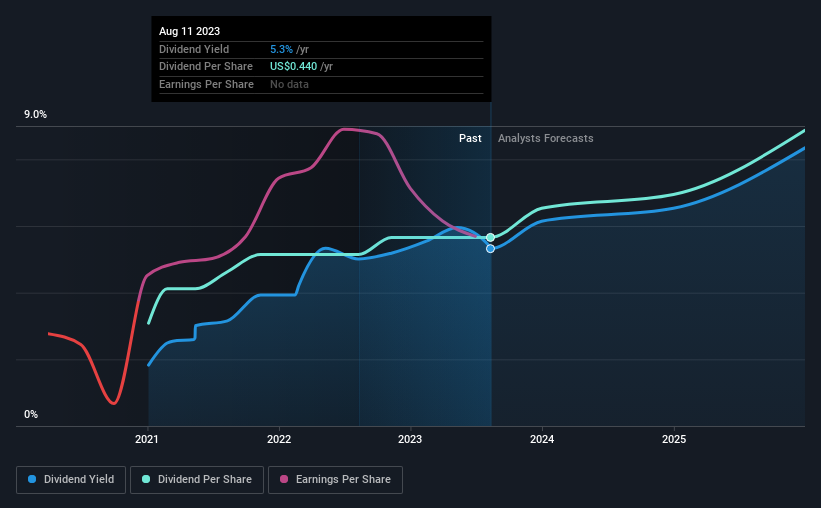
Task: Click the teal Dividend Per Share legend dot
Action: pyautogui.click(x=146, y=479)
